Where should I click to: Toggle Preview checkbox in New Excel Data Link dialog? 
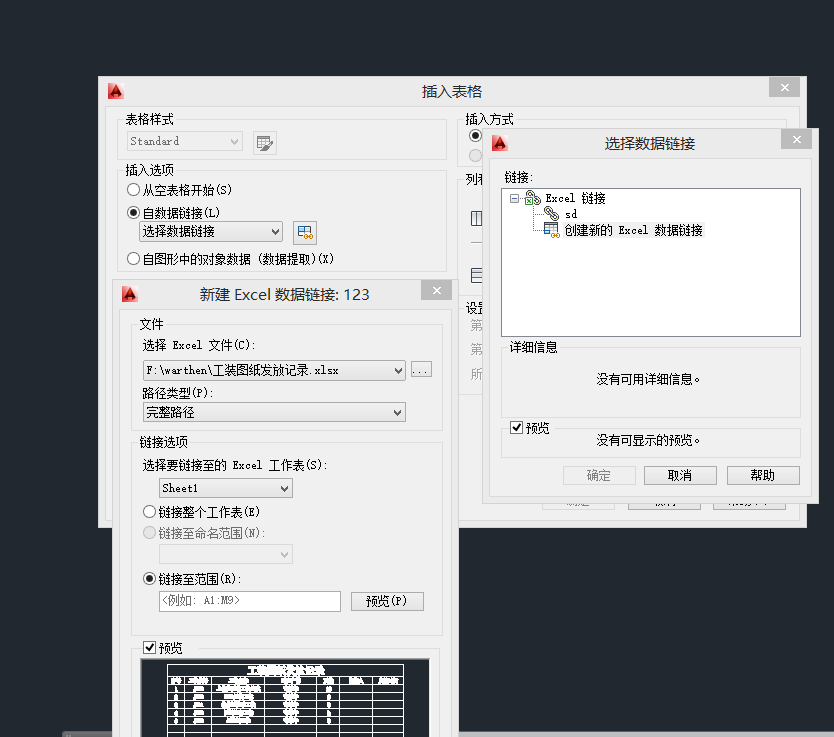coord(149,647)
